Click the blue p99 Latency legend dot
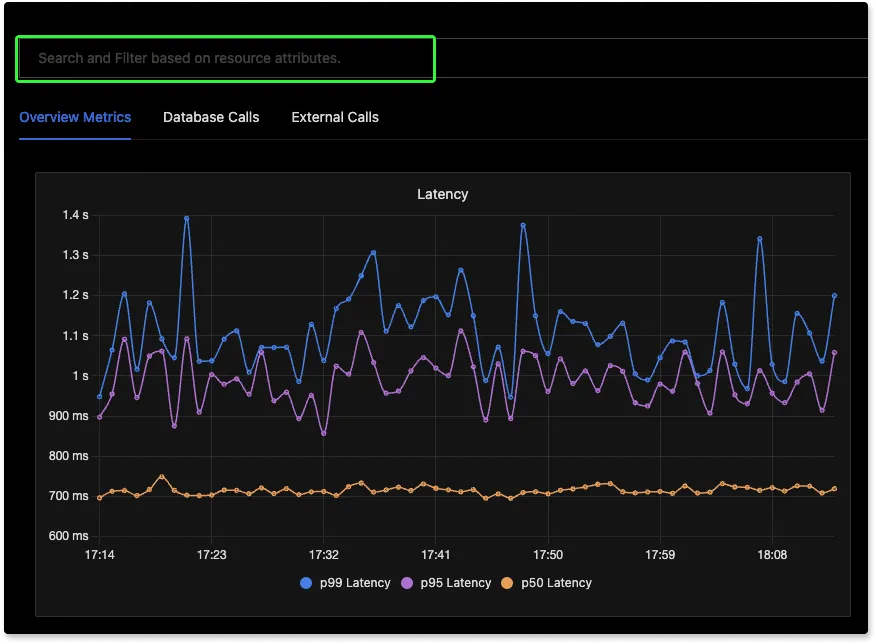Screen dimensions: 876x644 click(x=307, y=583)
